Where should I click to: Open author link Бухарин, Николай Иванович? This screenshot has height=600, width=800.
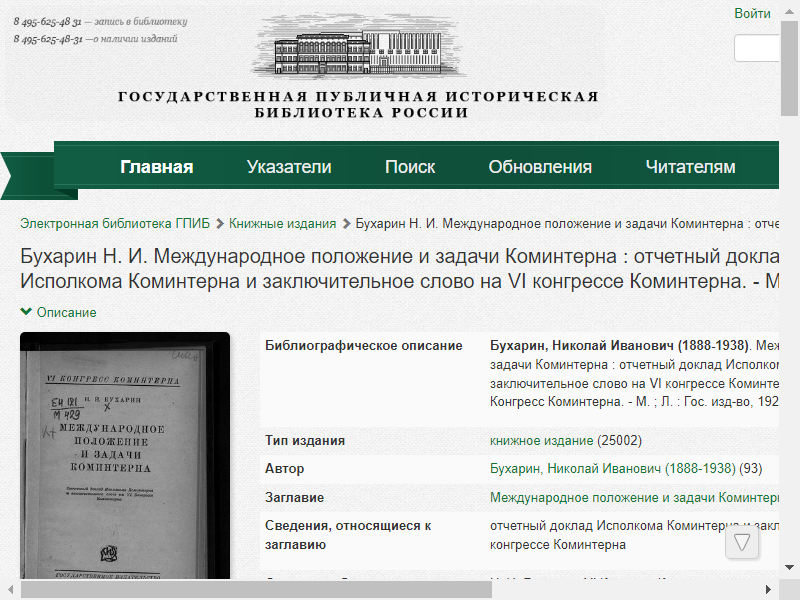coord(613,468)
